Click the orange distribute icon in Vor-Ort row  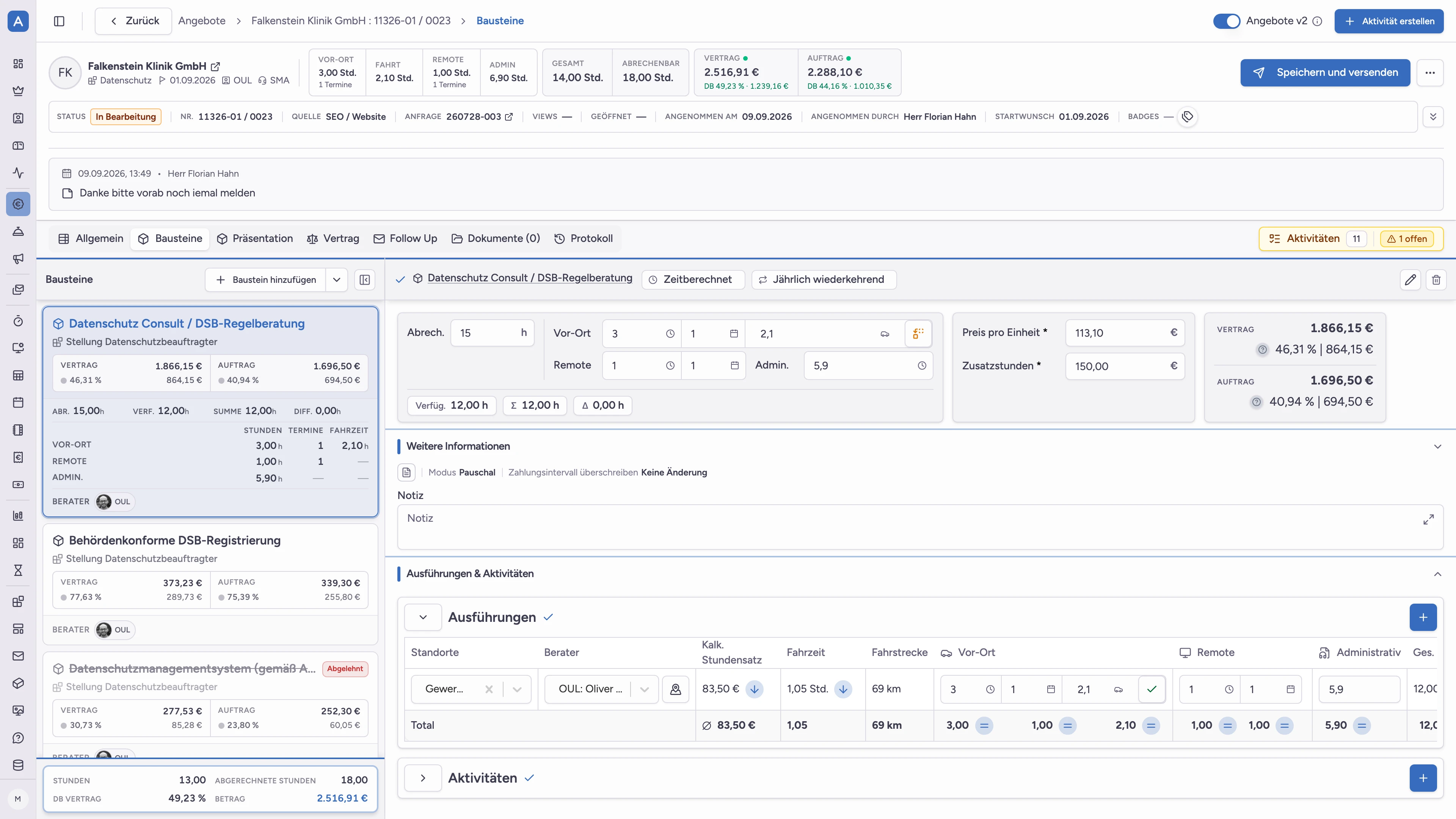[918, 334]
